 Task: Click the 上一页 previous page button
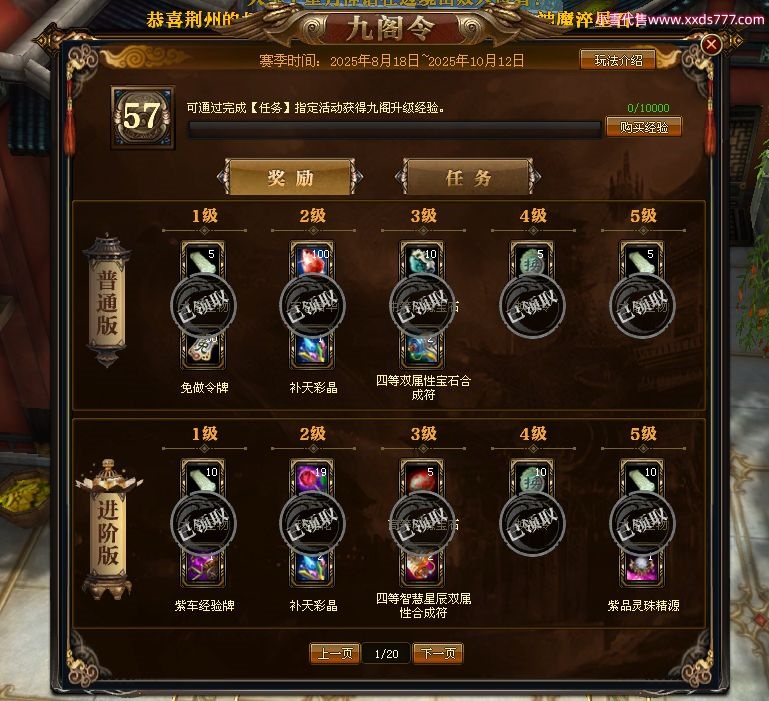click(x=335, y=653)
